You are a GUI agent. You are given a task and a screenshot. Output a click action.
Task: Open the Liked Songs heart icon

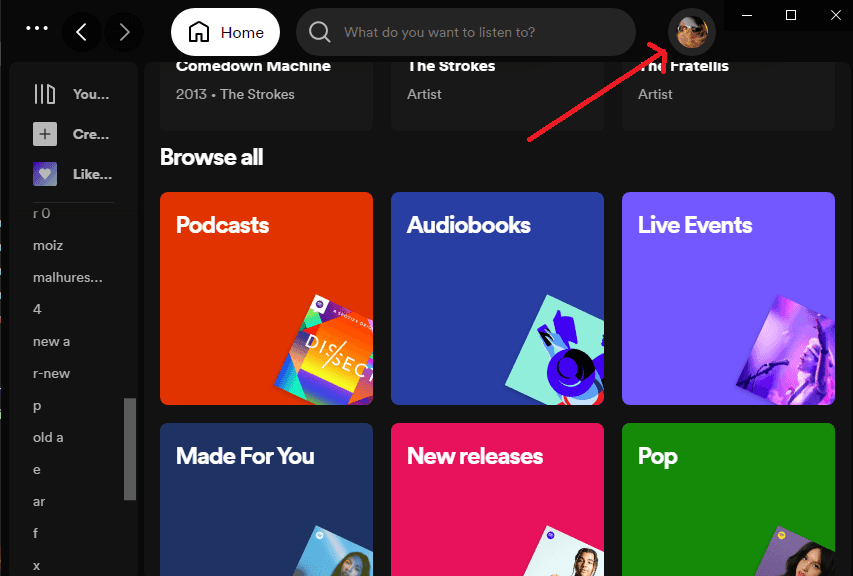[x=45, y=174]
